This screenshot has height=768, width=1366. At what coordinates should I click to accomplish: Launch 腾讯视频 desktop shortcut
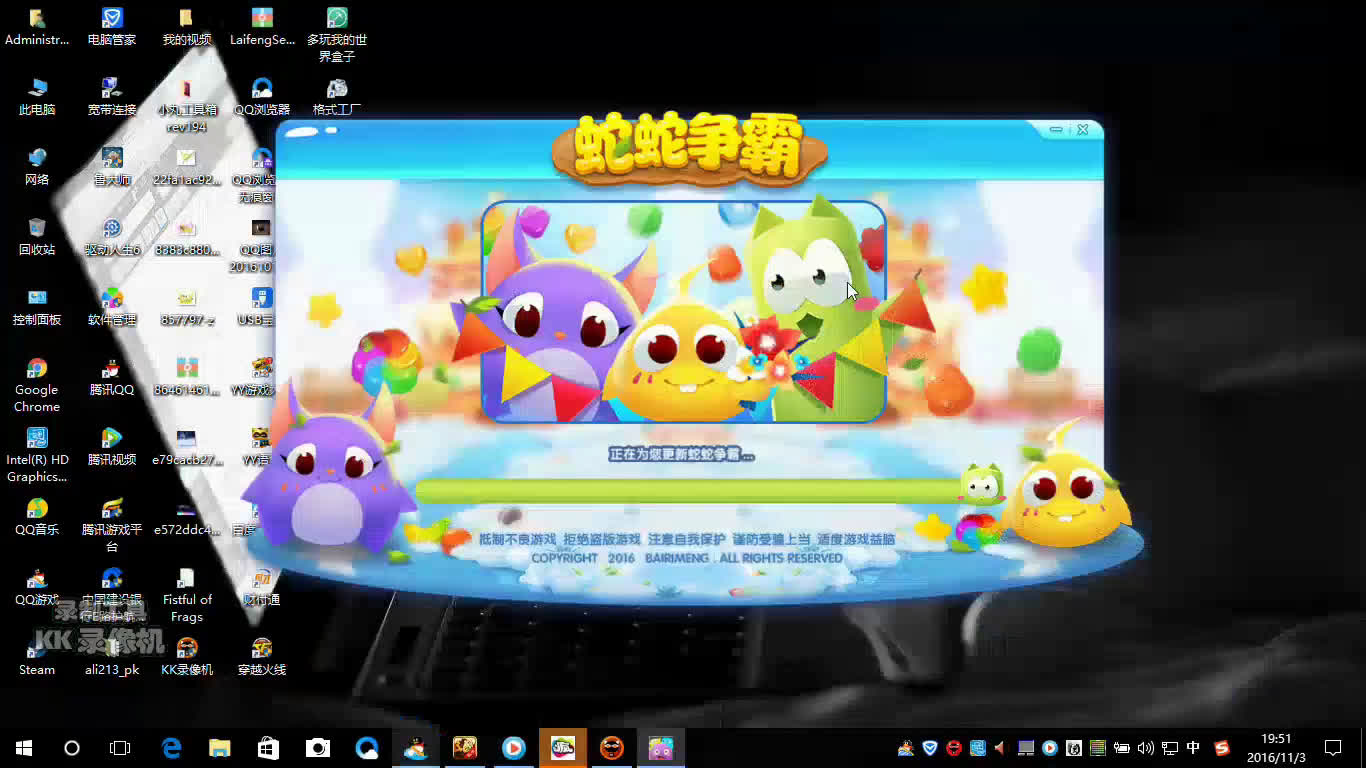(x=112, y=448)
